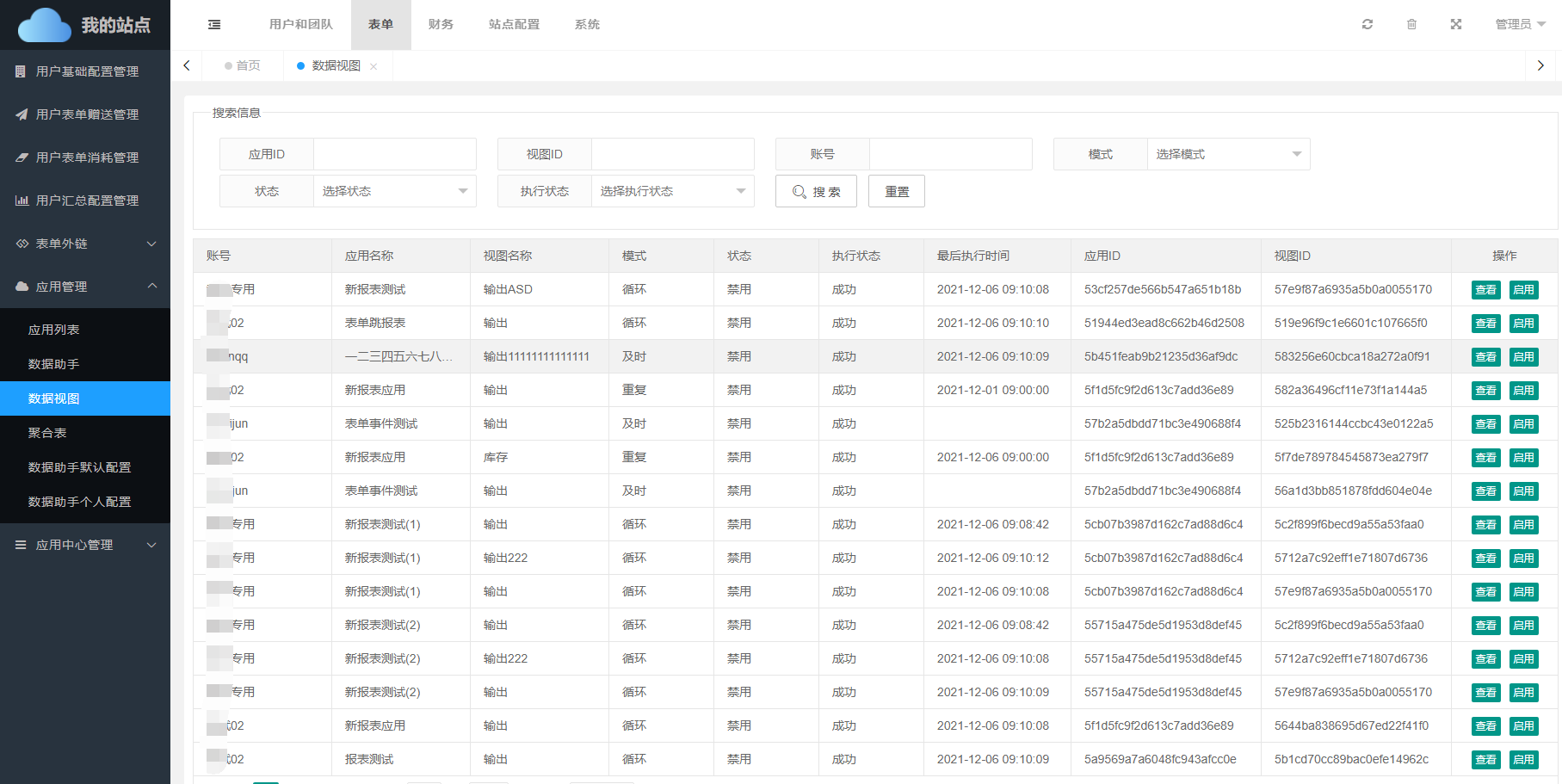Expand the 表单外链 sidebar menu

click(86, 244)
